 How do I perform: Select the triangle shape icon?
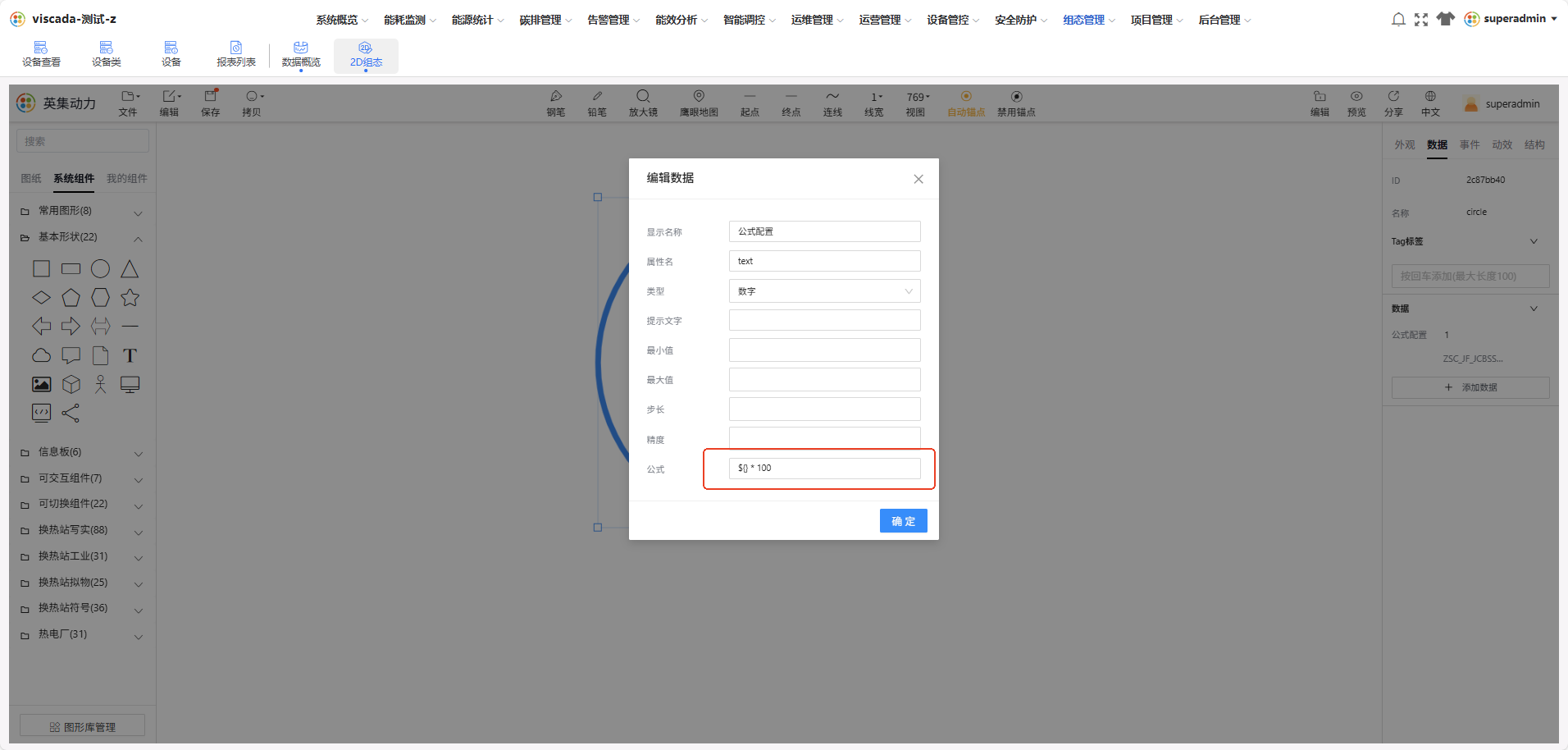[130, 269]
